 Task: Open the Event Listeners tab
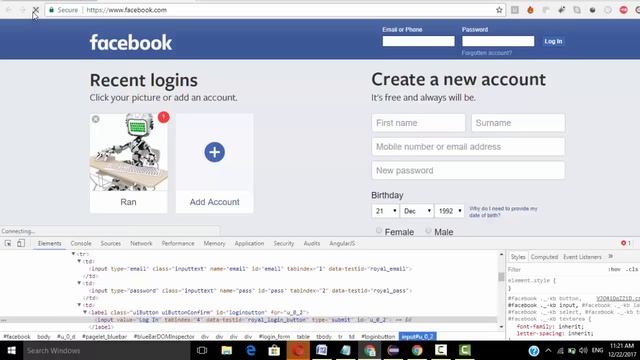coord(582,257)
